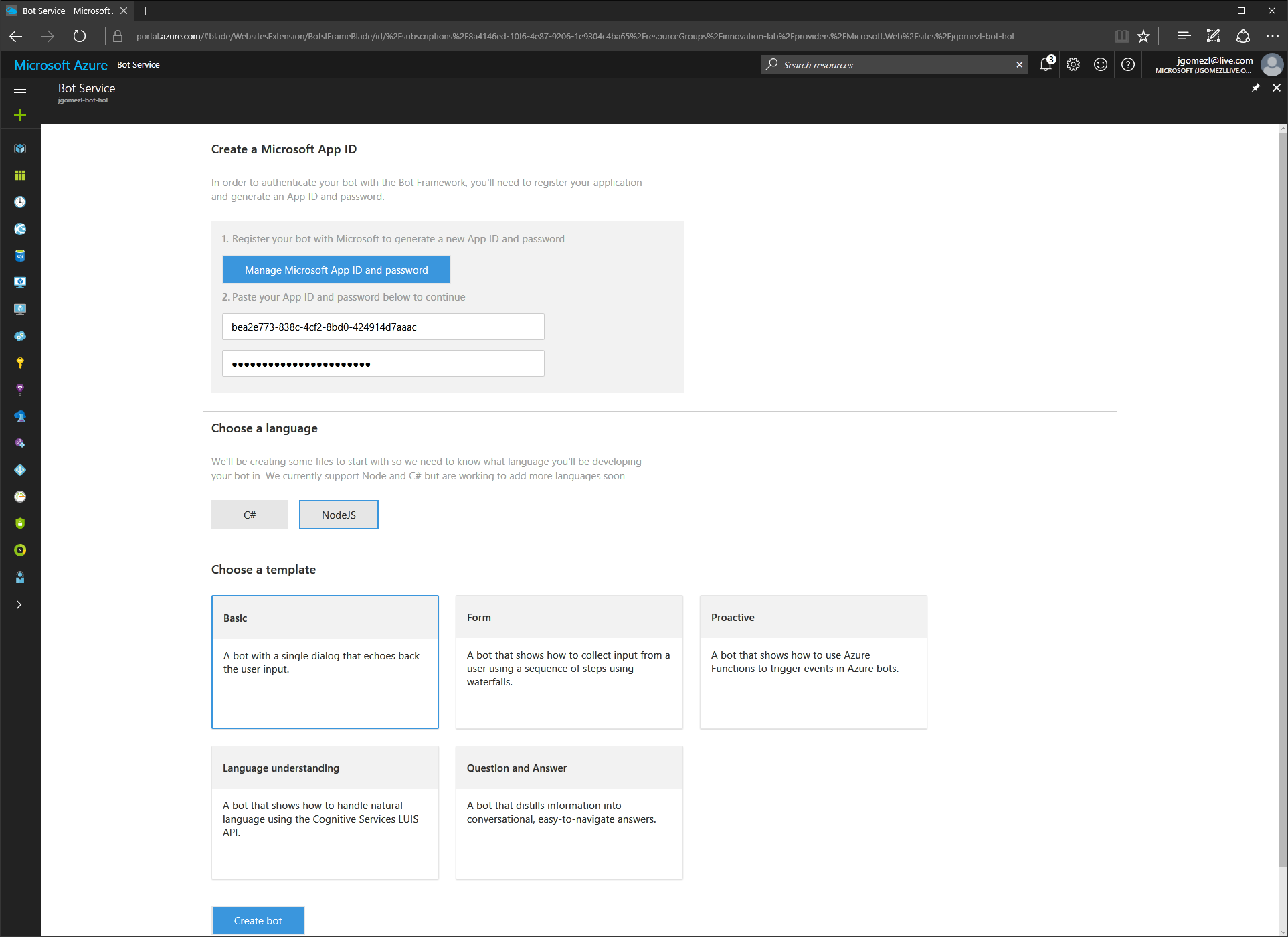
Task: Click the feedback smiley icon
Action: [1101, 64]
